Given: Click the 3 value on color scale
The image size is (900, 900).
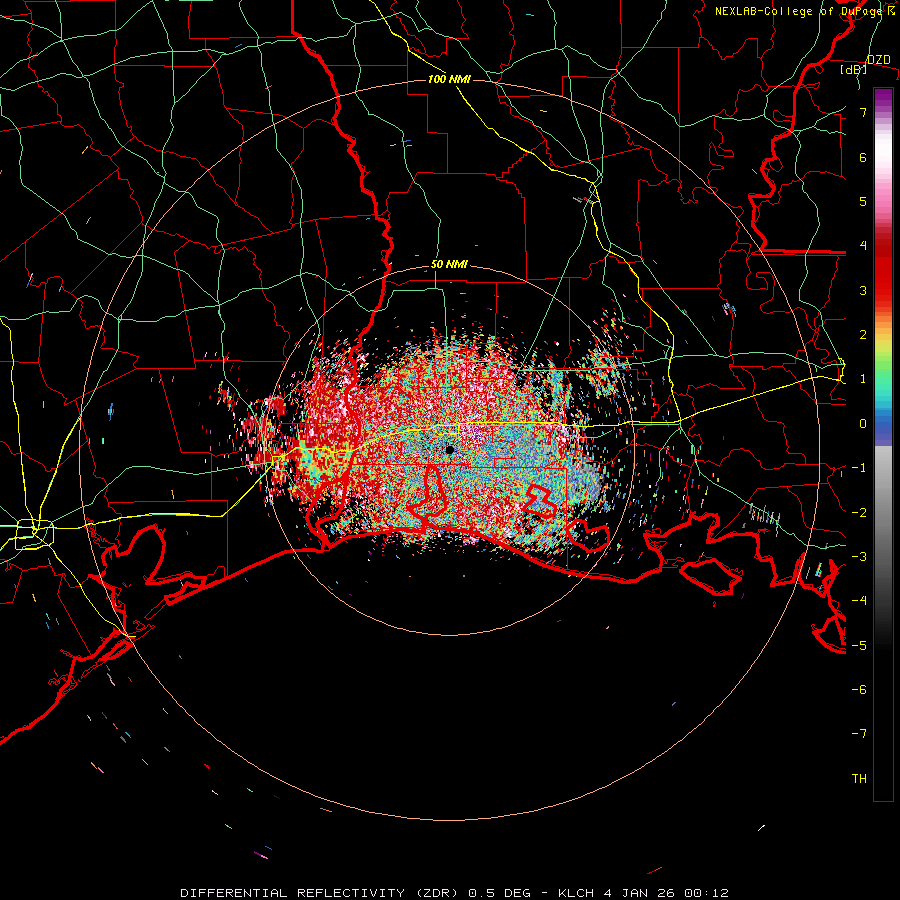Looking at the screenshot, I should (x=863, y=290).
